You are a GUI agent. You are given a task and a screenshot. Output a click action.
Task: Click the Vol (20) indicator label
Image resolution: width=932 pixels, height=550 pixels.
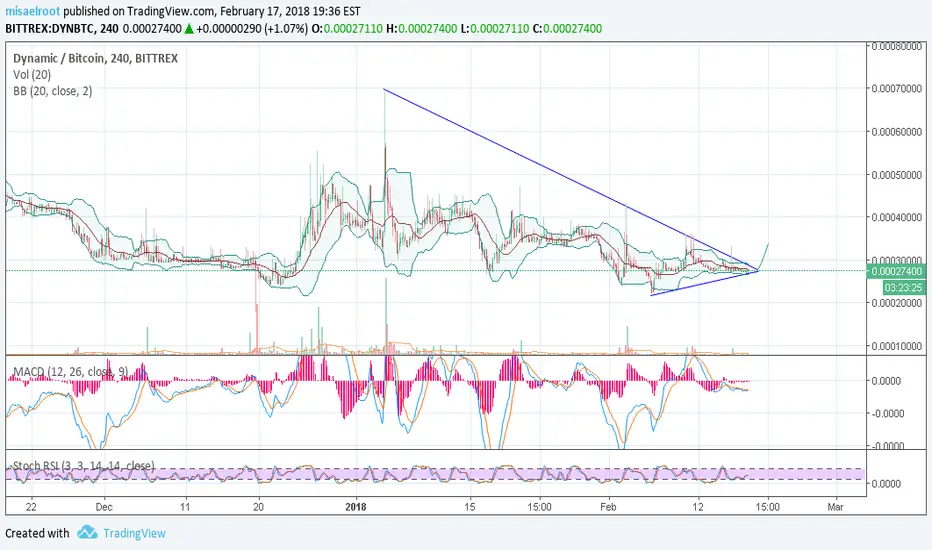click(x=32, y=75)
